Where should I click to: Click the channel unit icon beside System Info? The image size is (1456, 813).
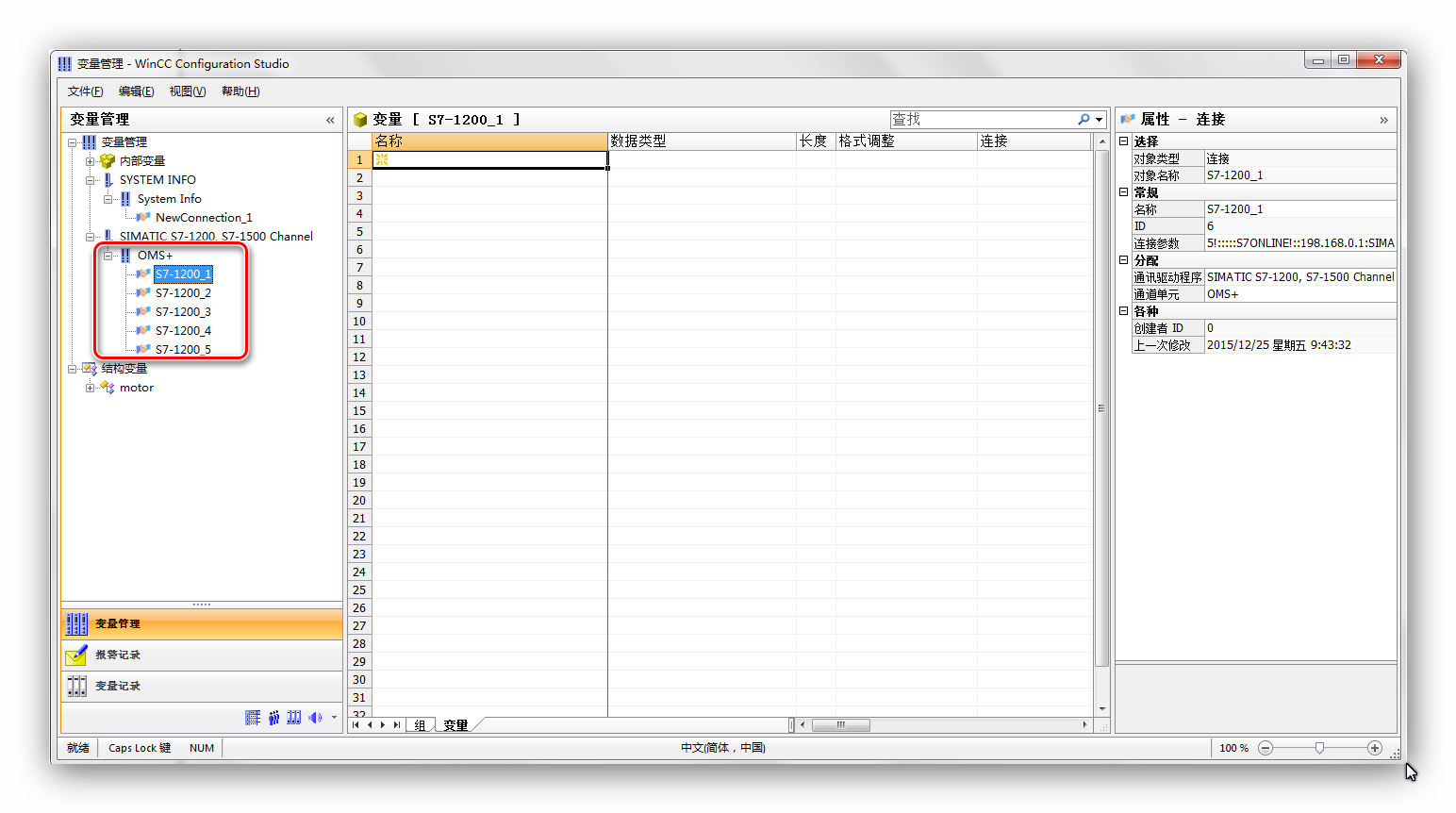tap(125, 198)
